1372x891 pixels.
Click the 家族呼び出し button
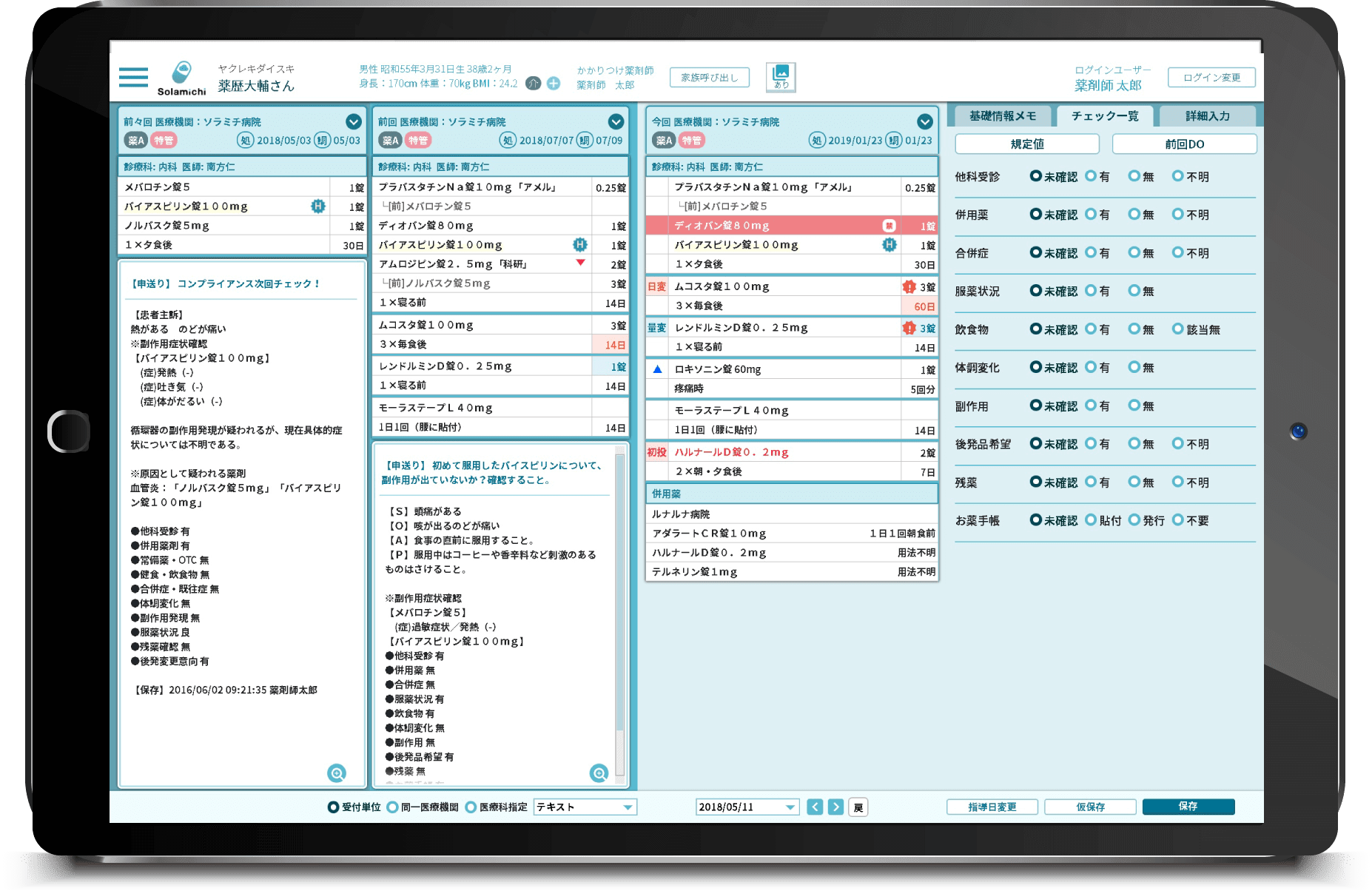[x=709, y=77]
